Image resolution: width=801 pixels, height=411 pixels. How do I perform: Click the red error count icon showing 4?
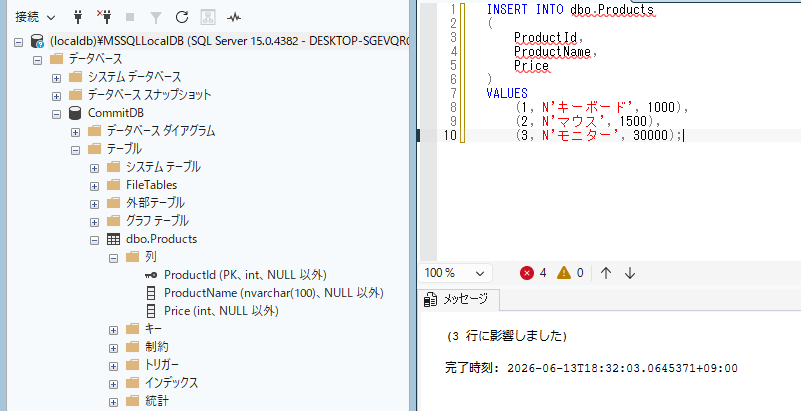click(x=526, y=273)
